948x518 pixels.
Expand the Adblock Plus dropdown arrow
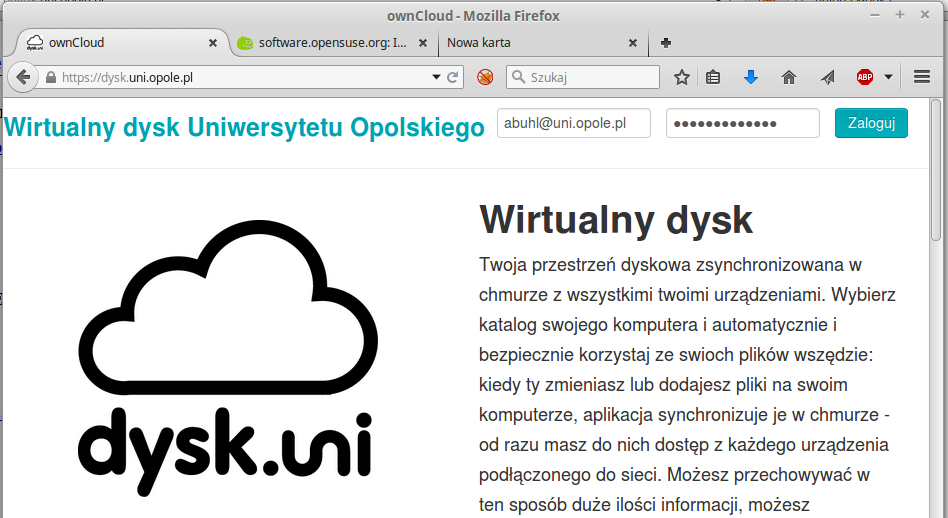tap(888, 77)
